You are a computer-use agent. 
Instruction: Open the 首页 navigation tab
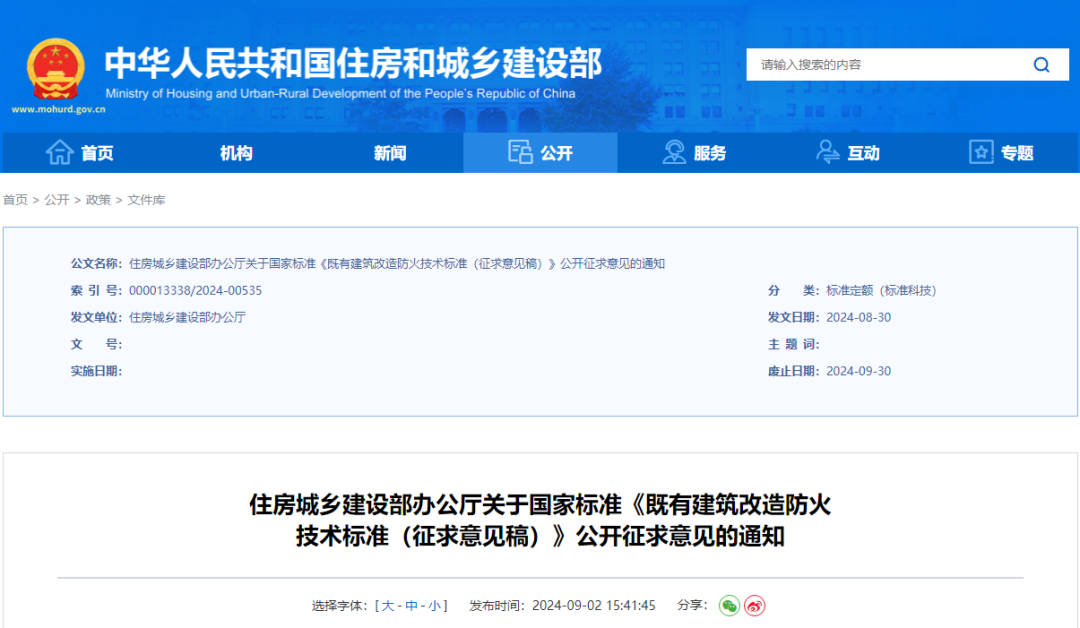(x=80, y=153)
